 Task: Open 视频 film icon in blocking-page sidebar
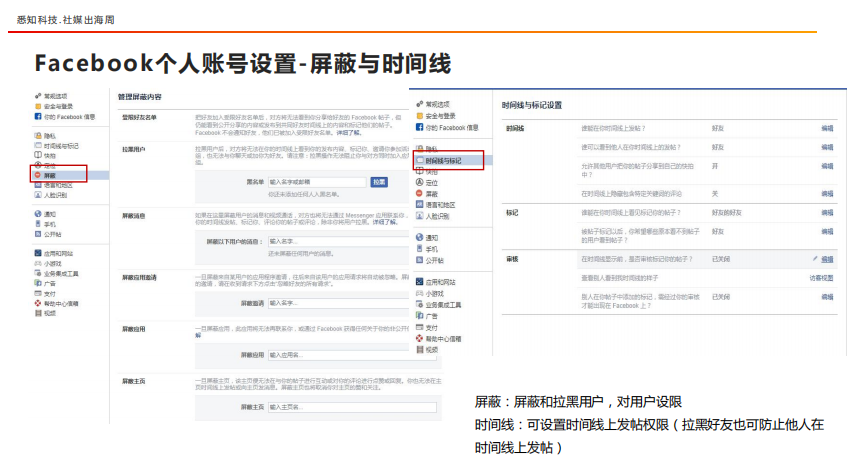38,313
